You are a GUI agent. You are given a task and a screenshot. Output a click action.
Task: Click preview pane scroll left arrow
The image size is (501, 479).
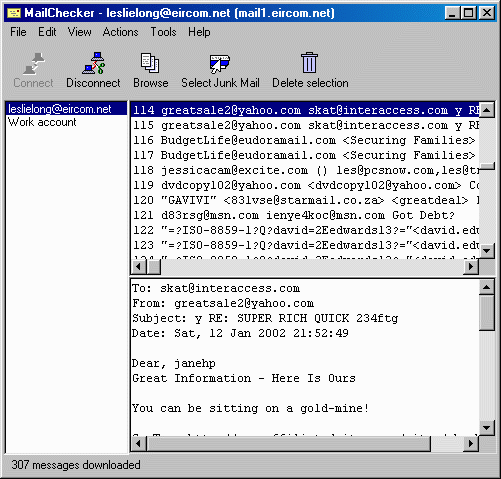(138, 443)
